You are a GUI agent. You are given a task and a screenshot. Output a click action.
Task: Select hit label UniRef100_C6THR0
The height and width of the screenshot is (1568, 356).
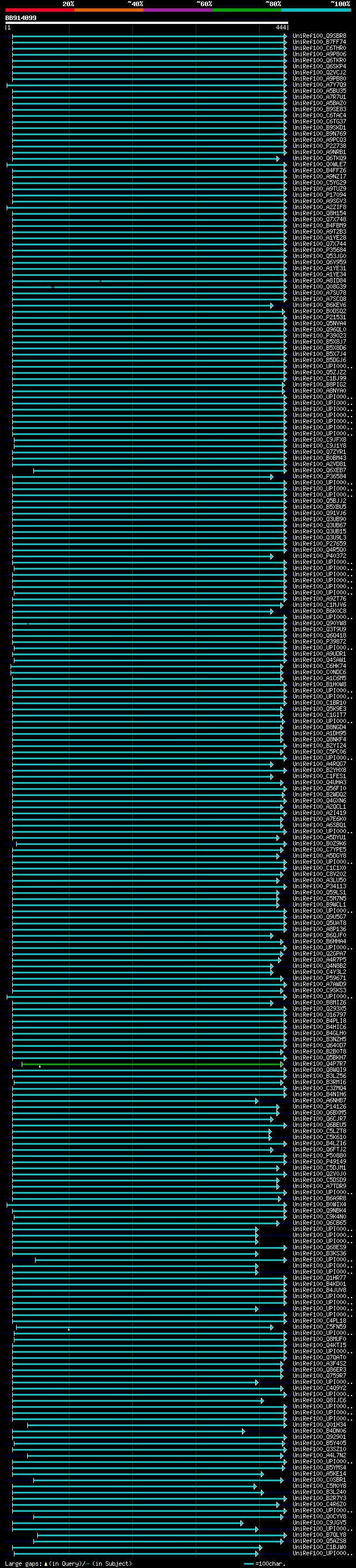click(319, 48)
